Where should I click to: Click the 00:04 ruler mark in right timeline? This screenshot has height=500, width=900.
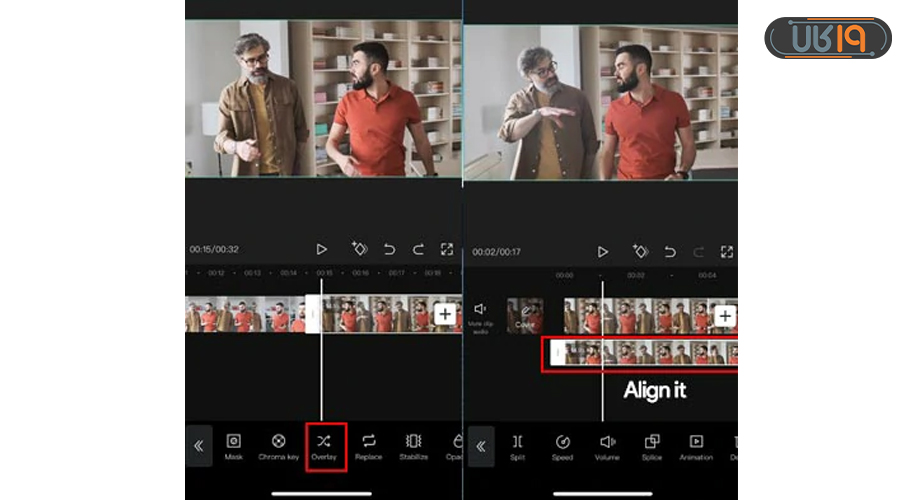click(707, 276)
